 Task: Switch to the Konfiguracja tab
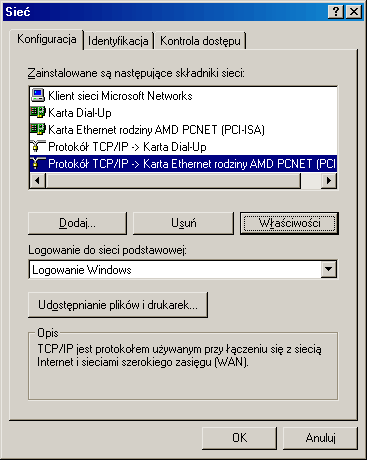click(x=47, y=39)
